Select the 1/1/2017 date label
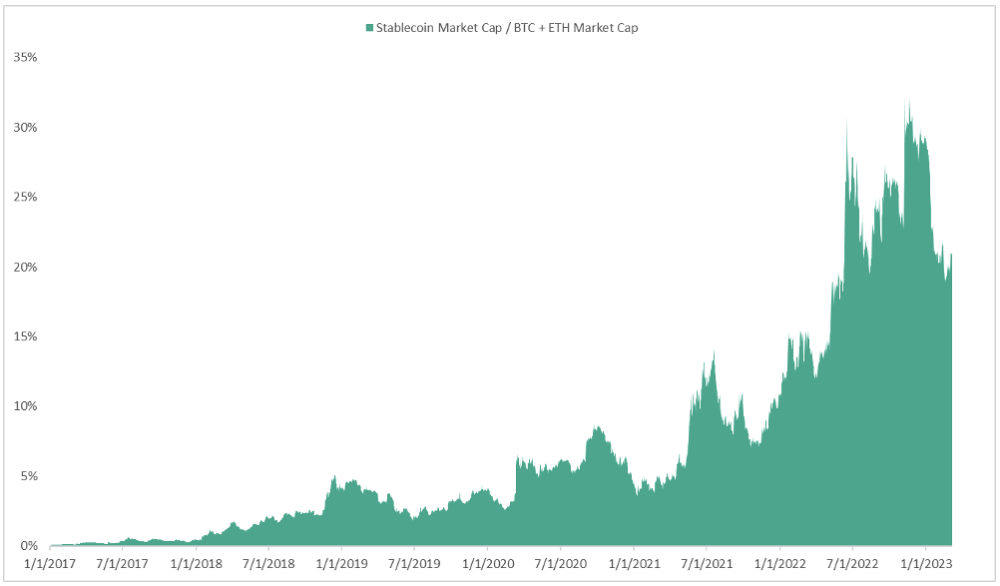 [x=50, y=565]
